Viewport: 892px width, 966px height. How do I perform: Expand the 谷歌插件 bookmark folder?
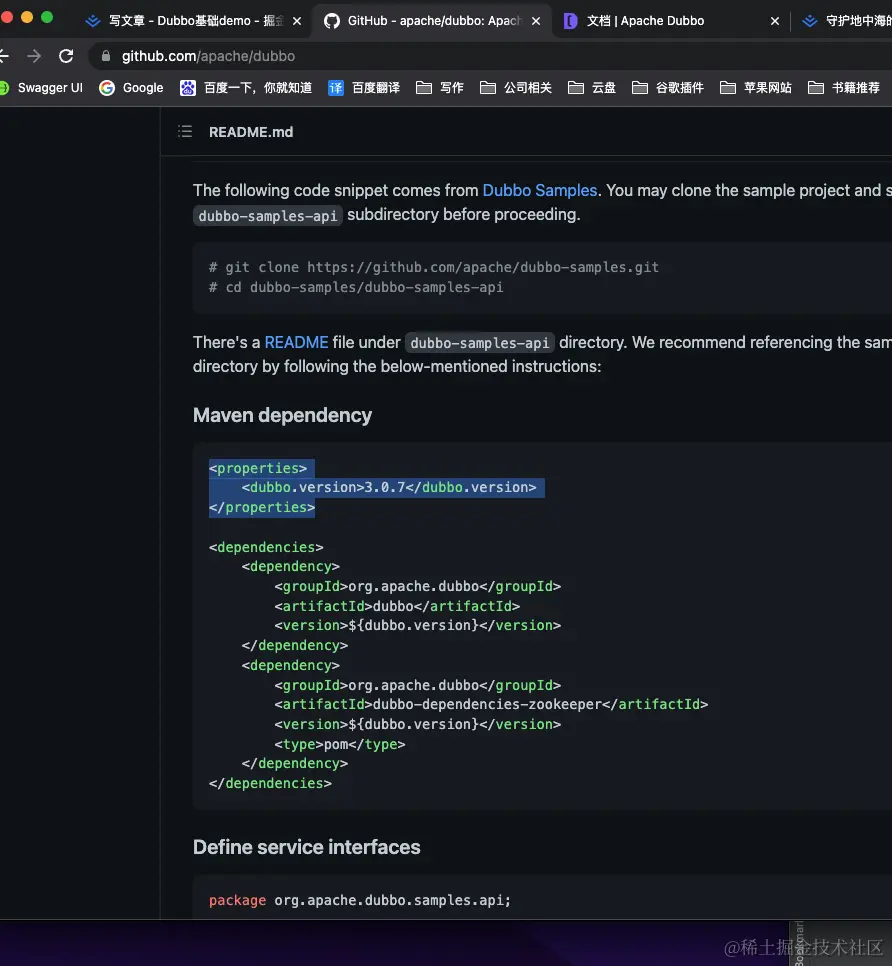pos(668,88)
